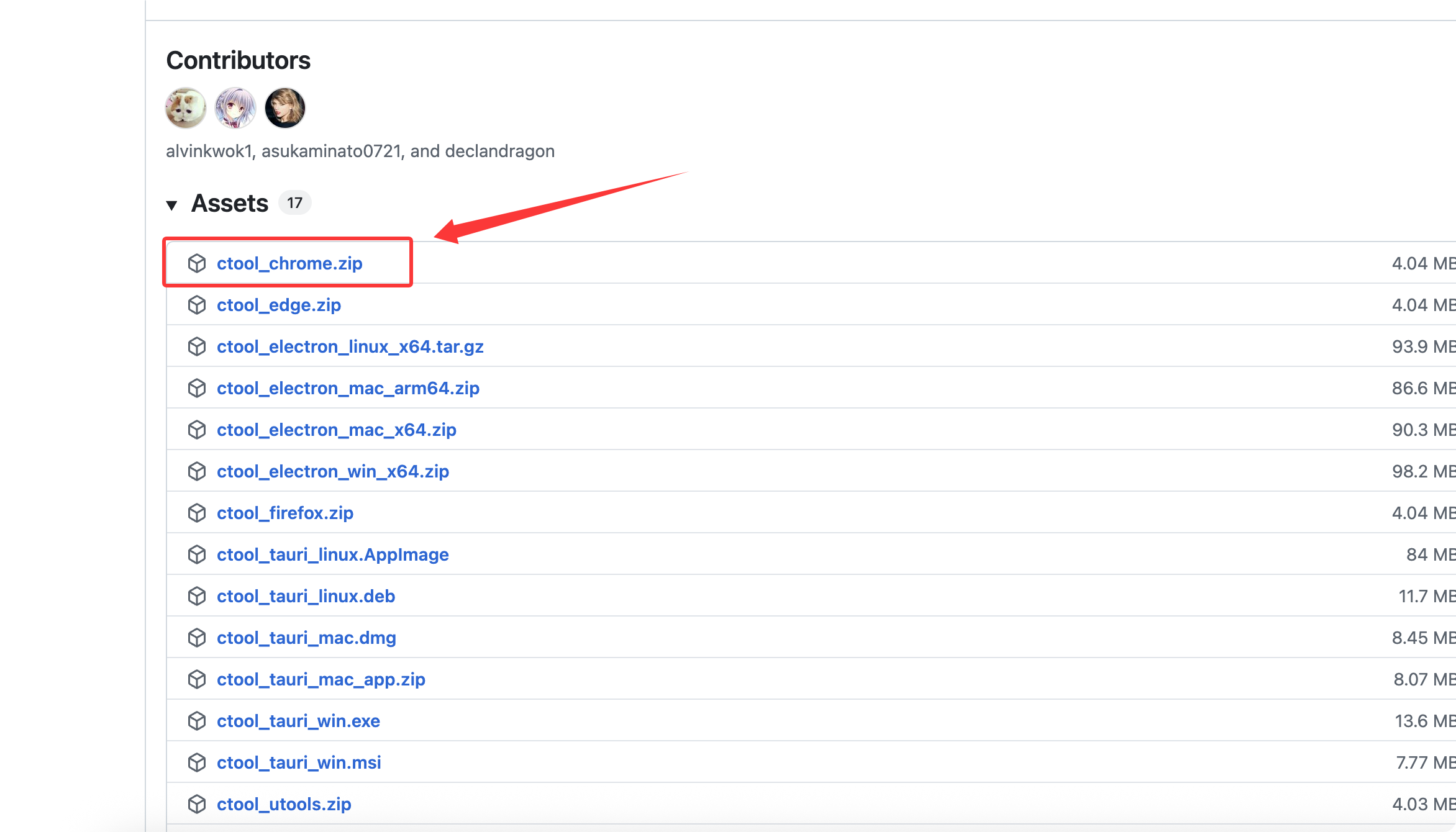
Task: Click package icon beside ctool_tauri_linux.deb
Action: click(x=197, y=596)
